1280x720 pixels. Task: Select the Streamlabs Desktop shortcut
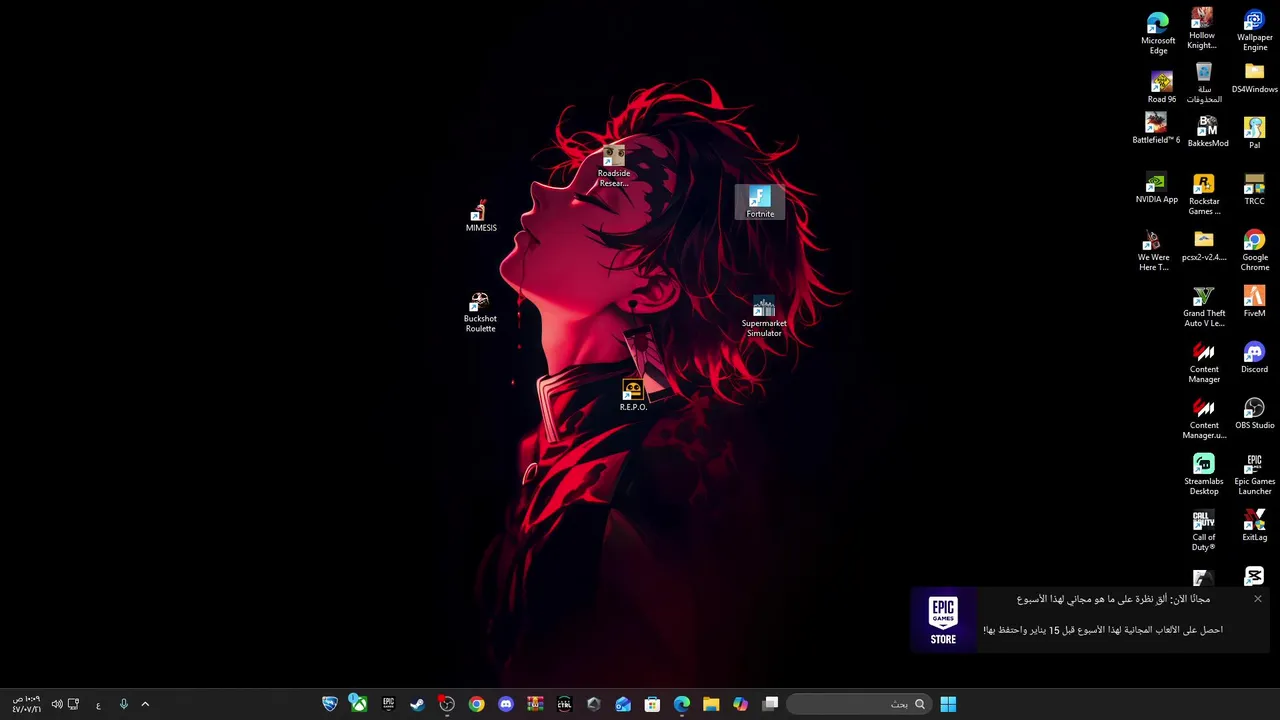pyautogui.click(x=1203, y=475)
